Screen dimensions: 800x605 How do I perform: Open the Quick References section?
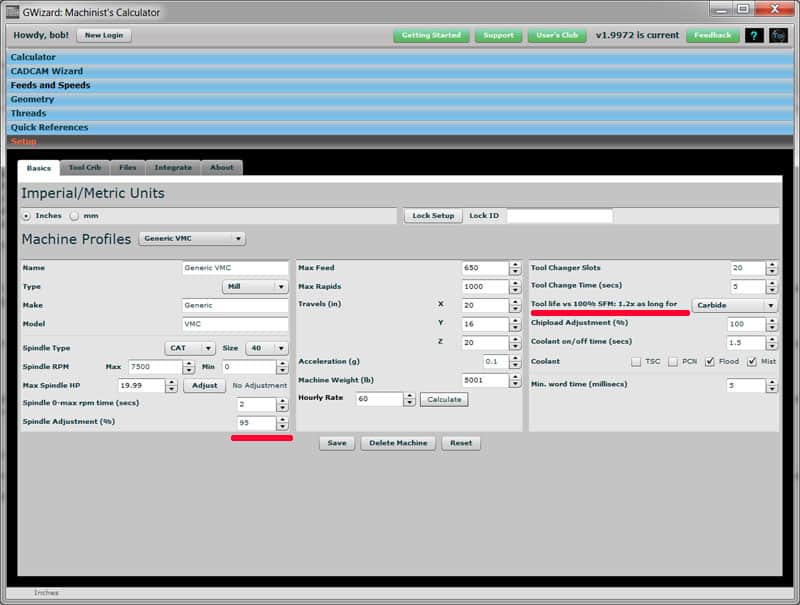52,127
